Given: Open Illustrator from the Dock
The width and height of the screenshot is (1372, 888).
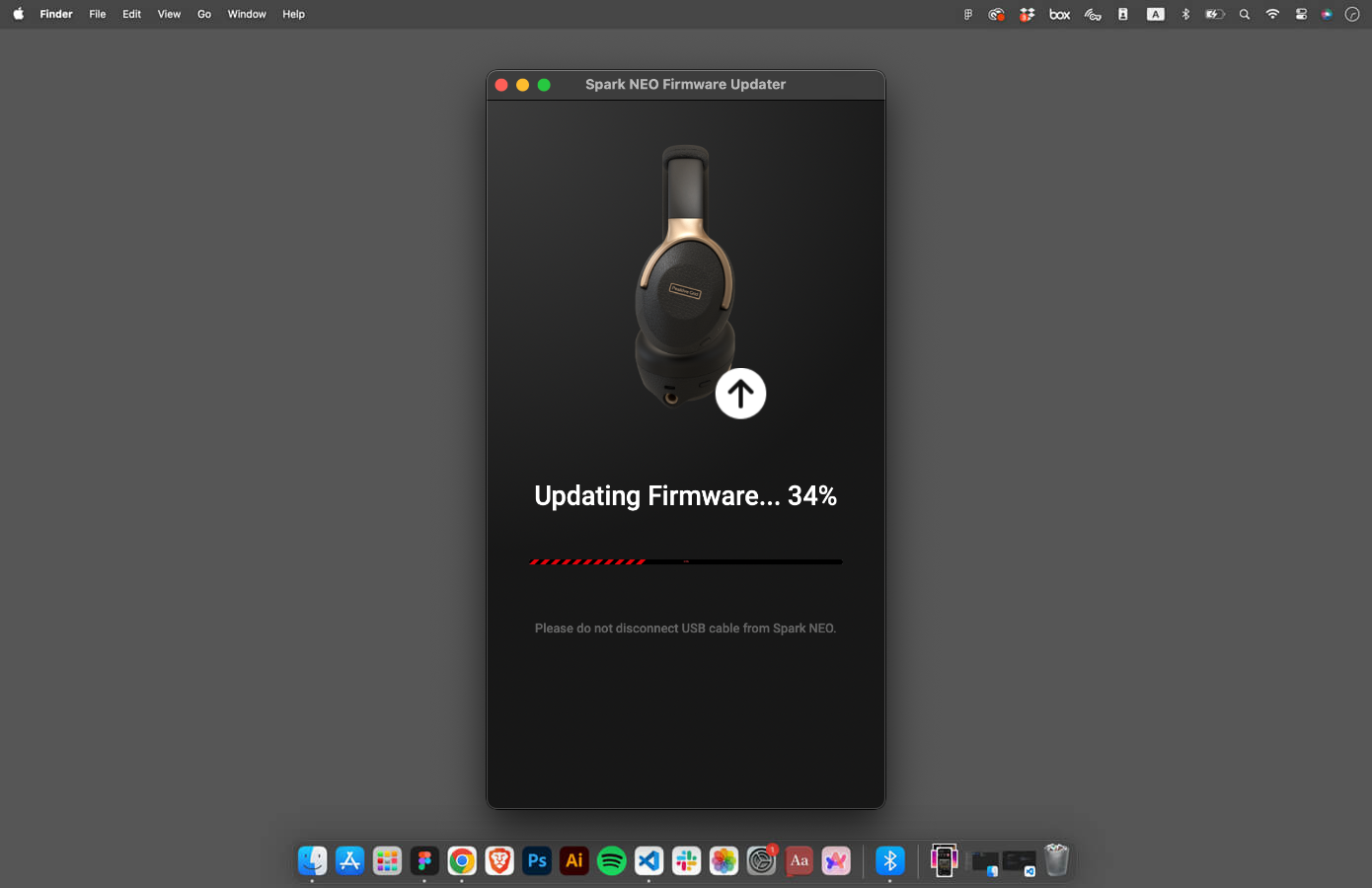Looking at the screenshot, I should pos(574,860).
